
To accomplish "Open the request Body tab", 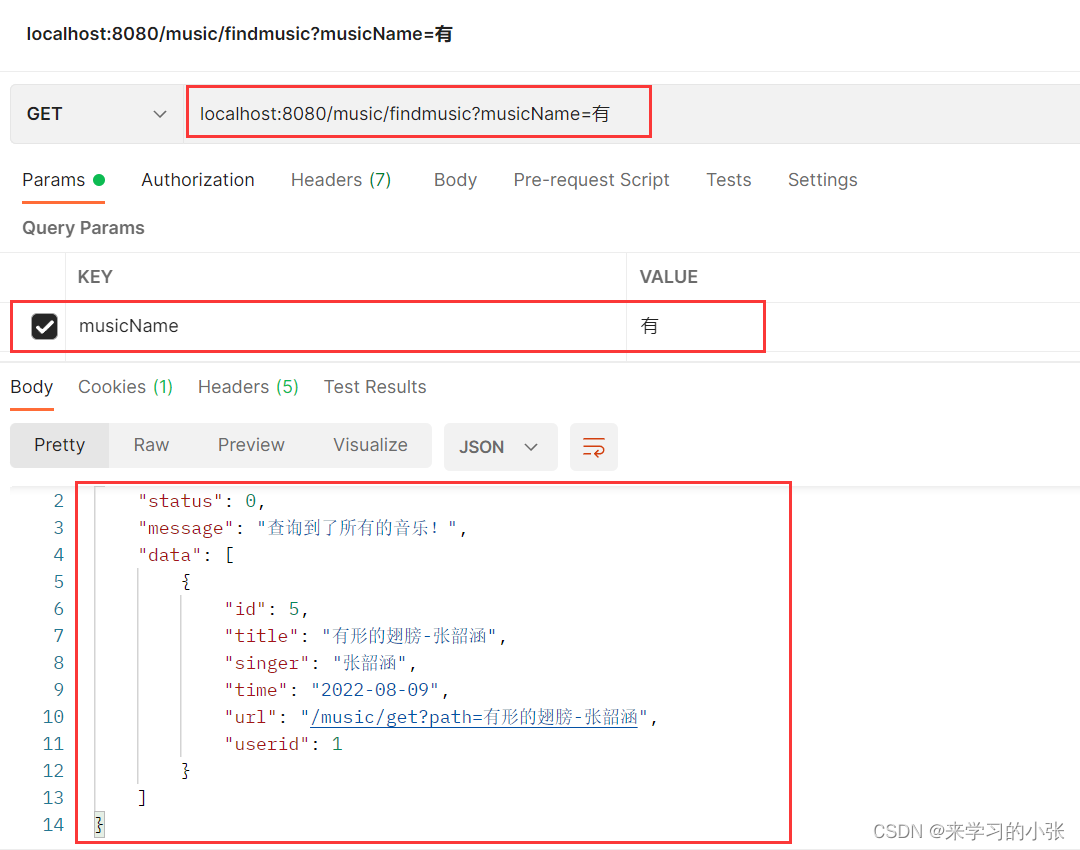I will coord(455,180).
